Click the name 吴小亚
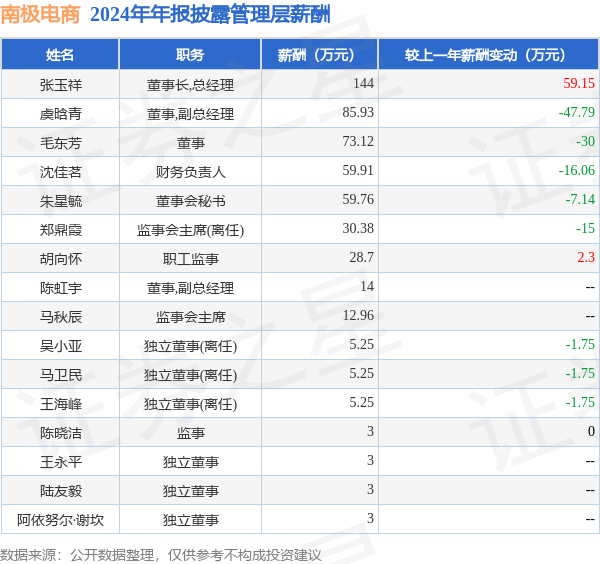The width and height of the screenshot is (600, 564). tap(61, 346)
